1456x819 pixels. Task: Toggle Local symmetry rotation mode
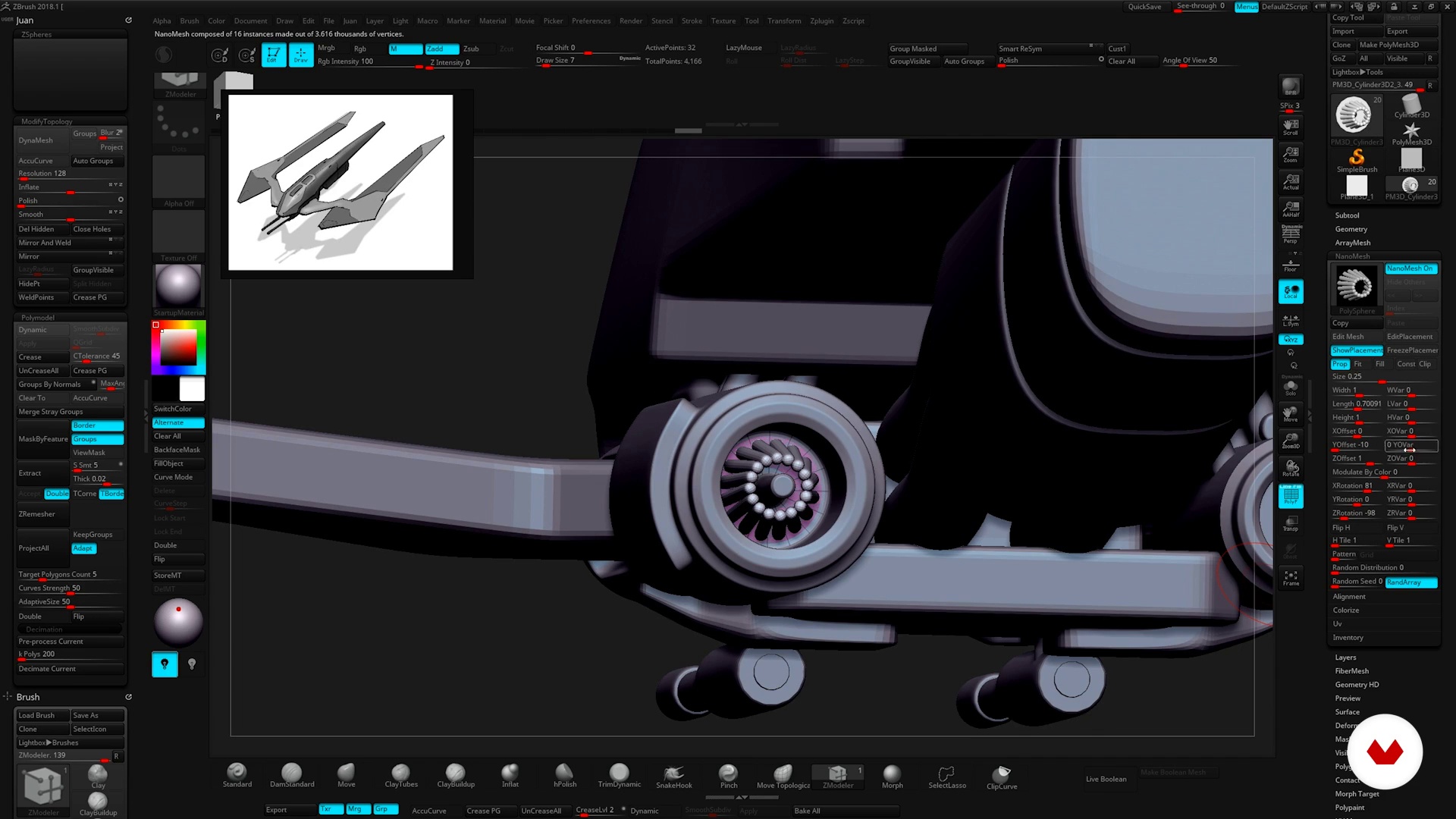(x=1291, y=291)
